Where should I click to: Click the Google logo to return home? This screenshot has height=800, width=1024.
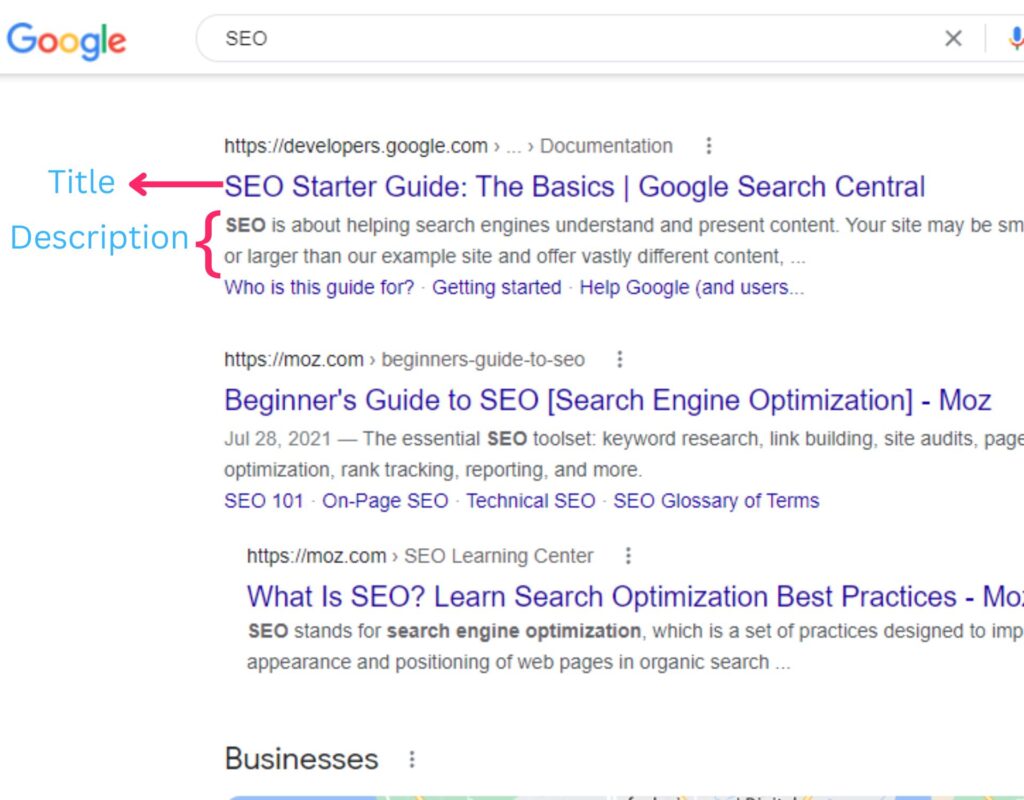coord(66,41)
